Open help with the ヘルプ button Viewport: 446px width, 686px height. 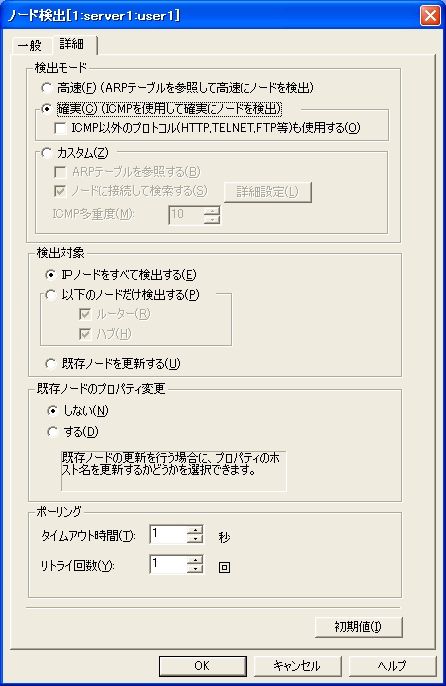pos(392,666)
